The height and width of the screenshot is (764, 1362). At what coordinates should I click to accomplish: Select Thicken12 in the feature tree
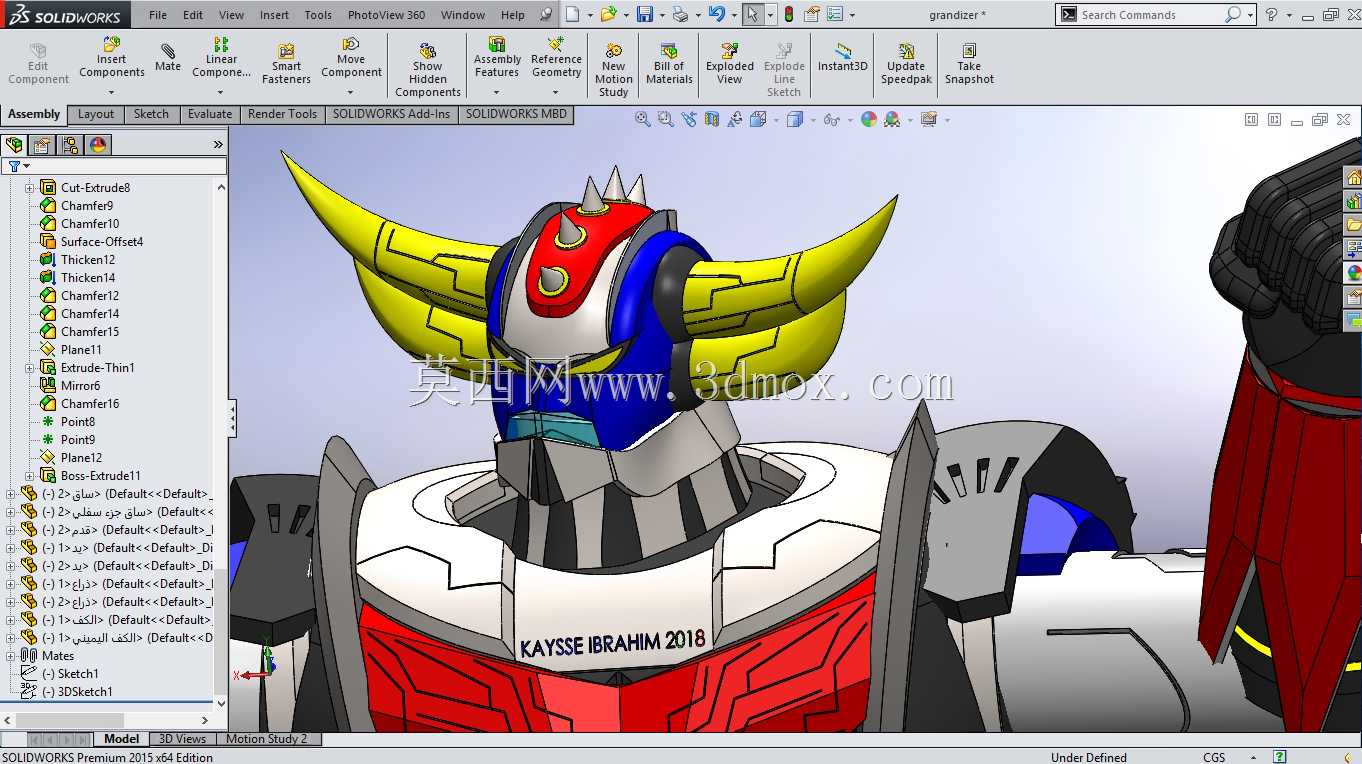88,260
